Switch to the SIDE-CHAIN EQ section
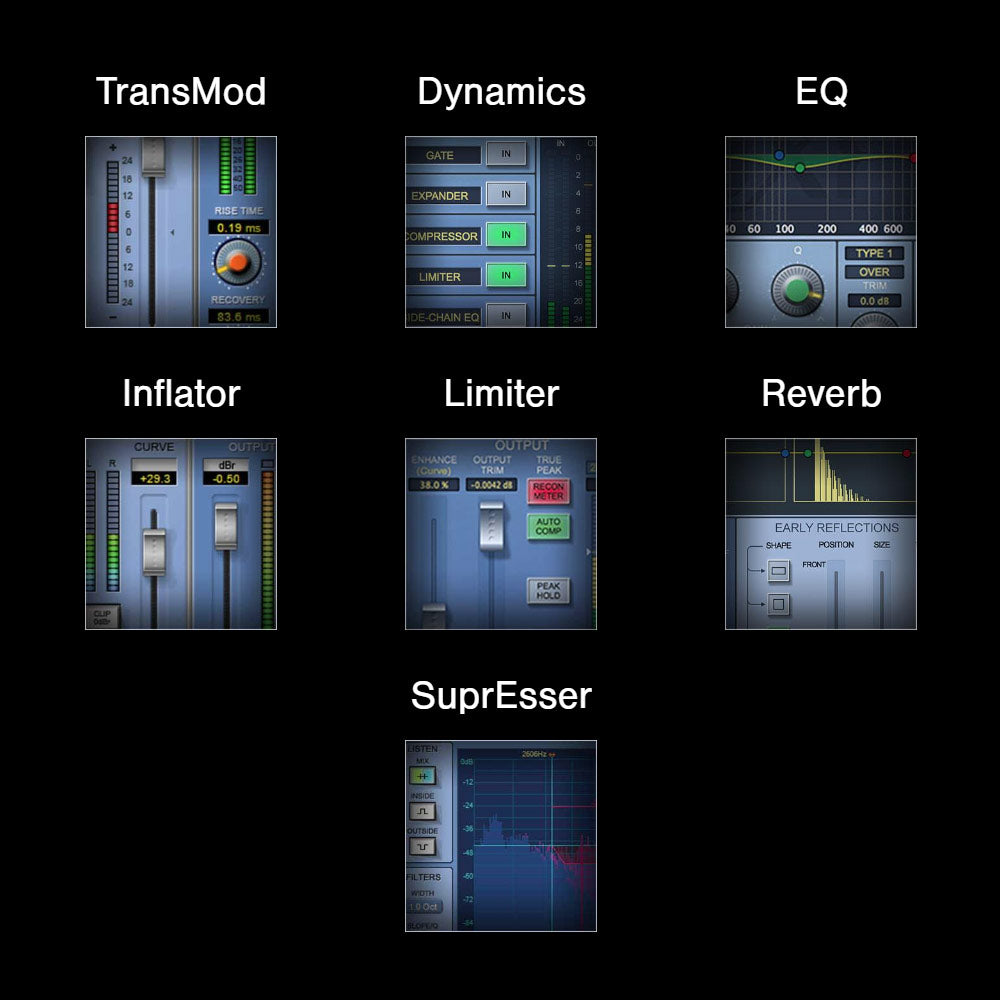 (x=440, y=315)
